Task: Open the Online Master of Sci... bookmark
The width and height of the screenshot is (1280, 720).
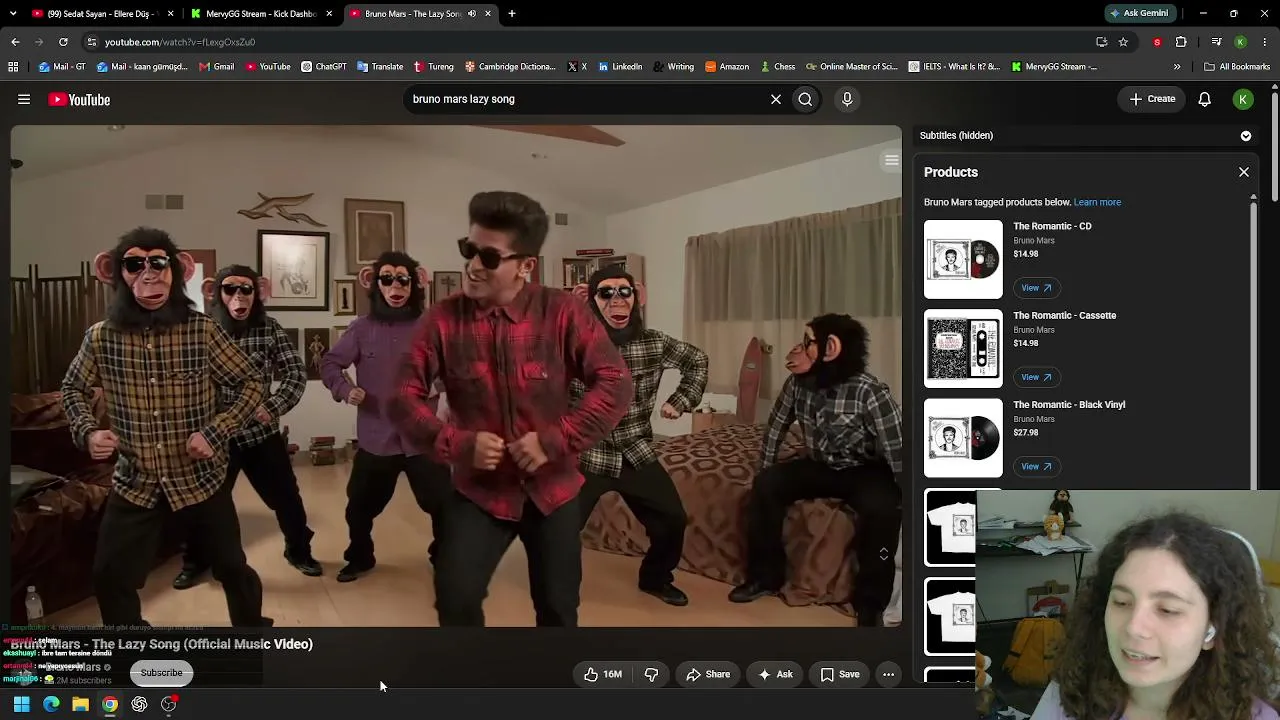Action: coord(851,67)
